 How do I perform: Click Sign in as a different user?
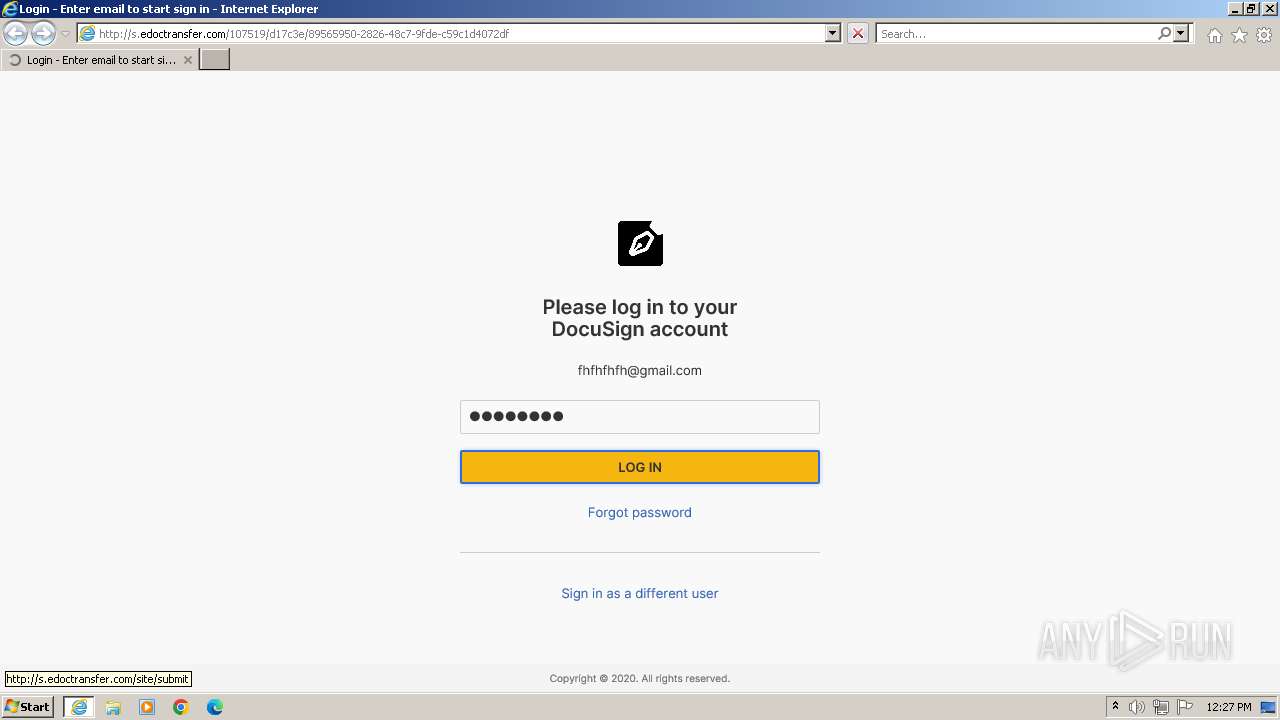[x=640, y=593]
